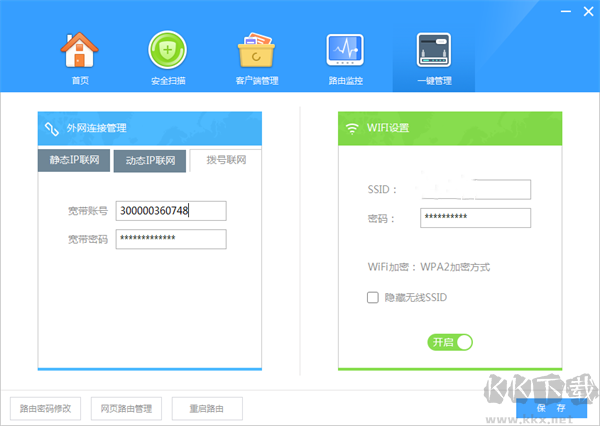Select the 一键管理 router icon
The height and width of the screenshot is (426, 600).
point(434,50)
